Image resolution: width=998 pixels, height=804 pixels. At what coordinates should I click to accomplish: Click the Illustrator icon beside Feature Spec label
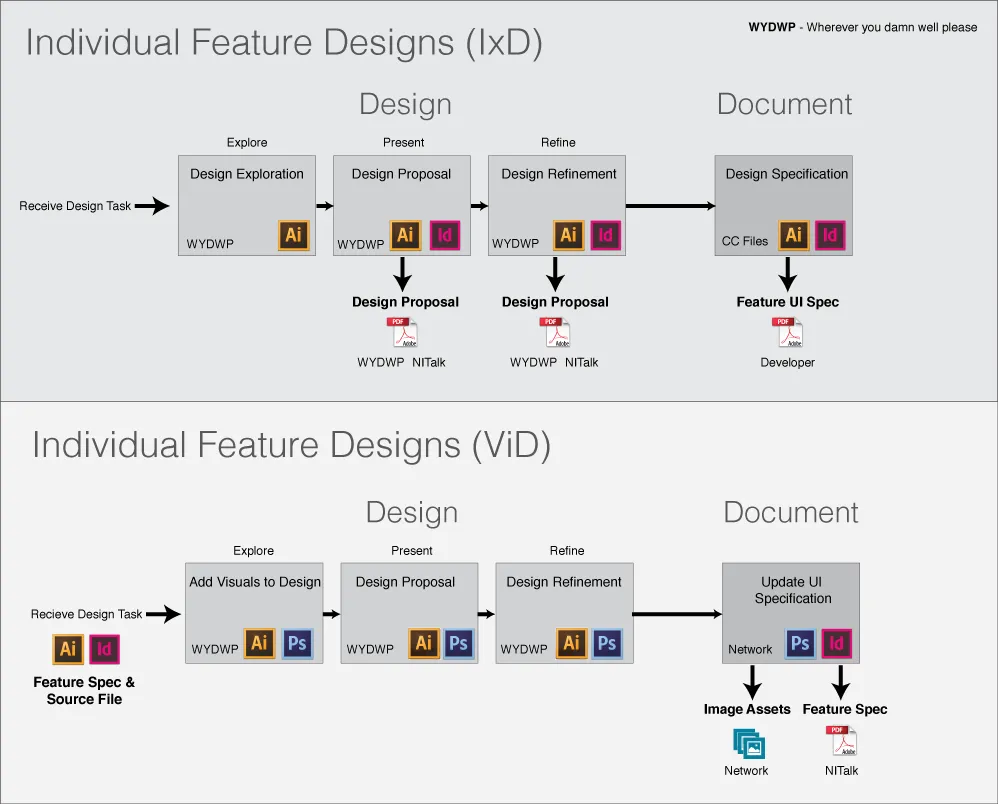click(x=67, y=649)
